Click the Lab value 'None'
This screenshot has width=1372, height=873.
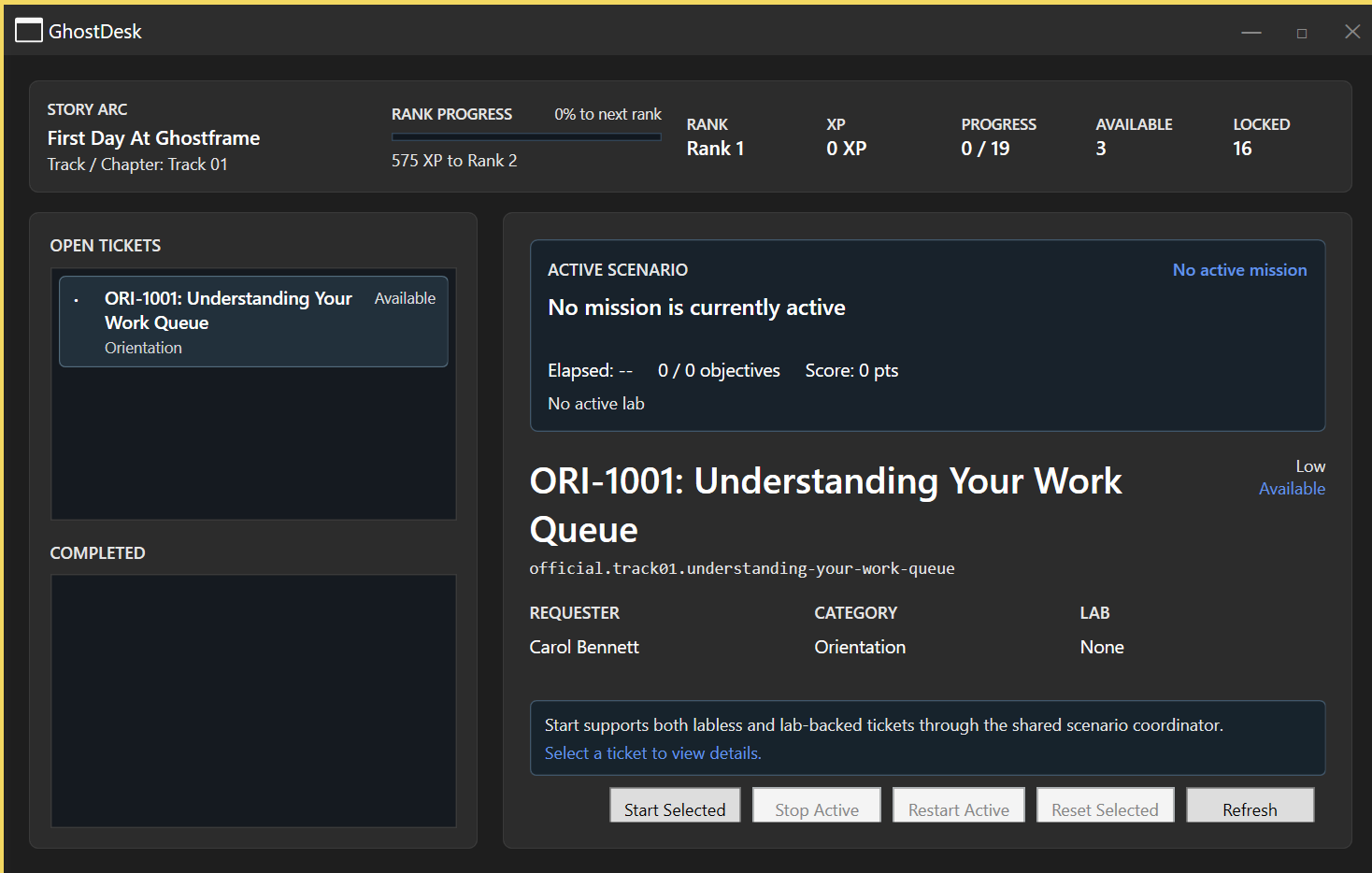(x=1102, y=648)
